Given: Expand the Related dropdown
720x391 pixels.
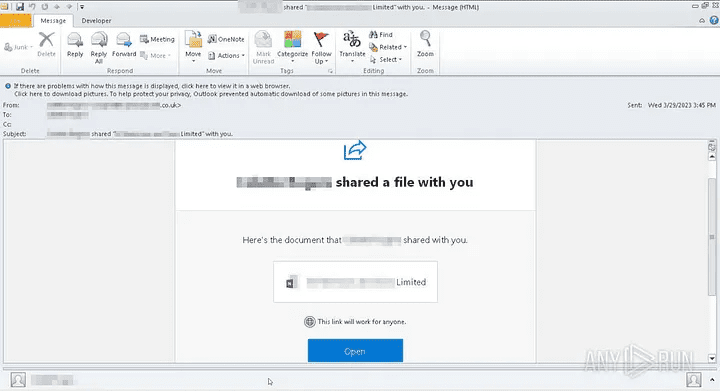Looking at the screenshot, I should 388,47.
